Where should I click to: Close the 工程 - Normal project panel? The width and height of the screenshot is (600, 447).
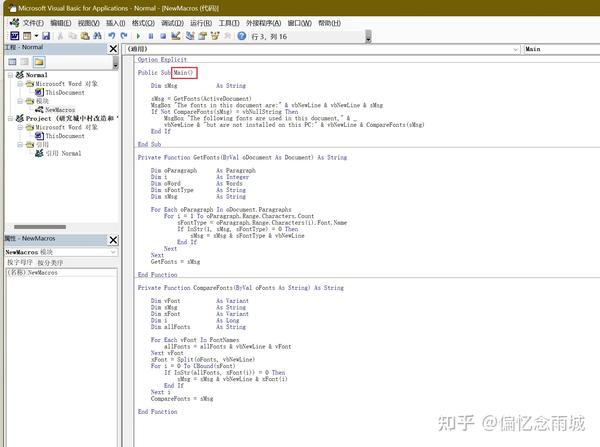[x=113, y=49]
